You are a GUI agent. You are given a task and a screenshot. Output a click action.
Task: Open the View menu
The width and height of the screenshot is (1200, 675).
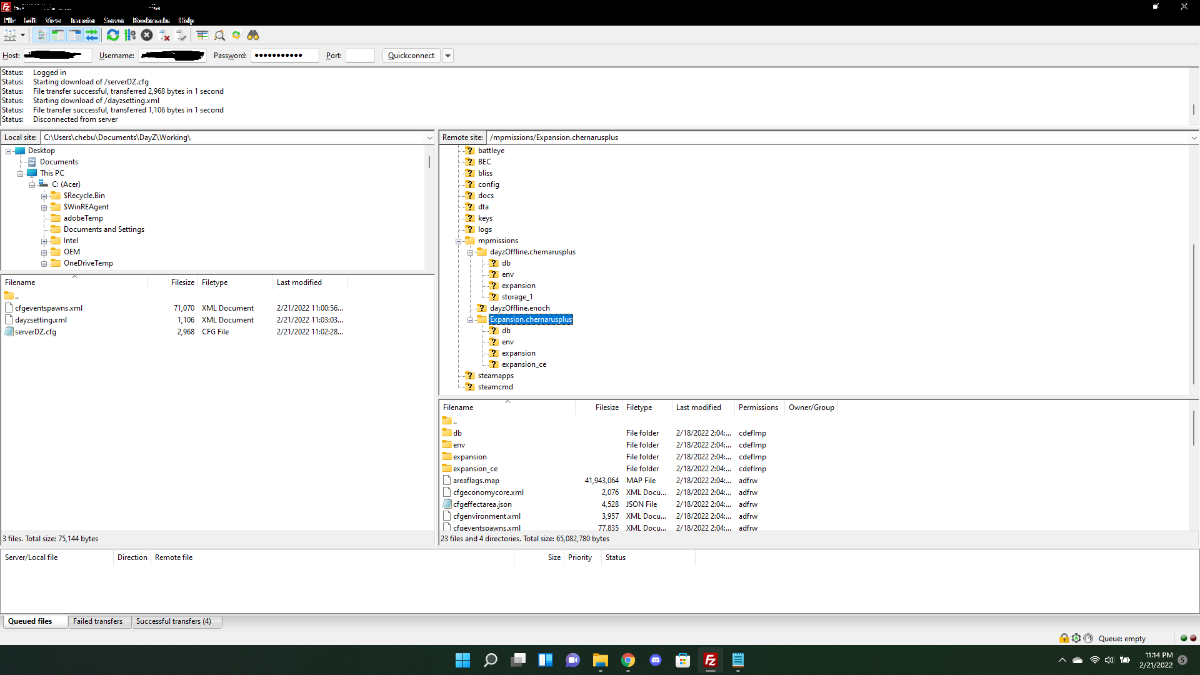pyautogui.click(x=53, y=20)
